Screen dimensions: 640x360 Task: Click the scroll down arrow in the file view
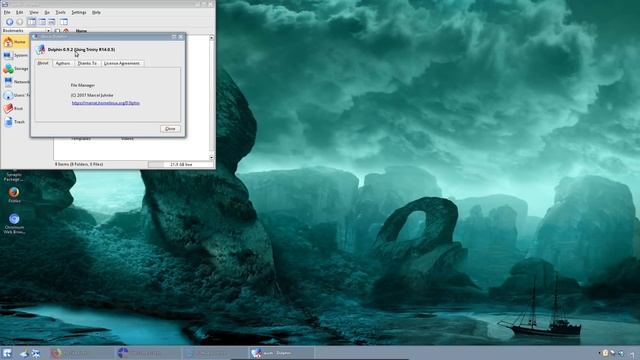click(211, 157)
